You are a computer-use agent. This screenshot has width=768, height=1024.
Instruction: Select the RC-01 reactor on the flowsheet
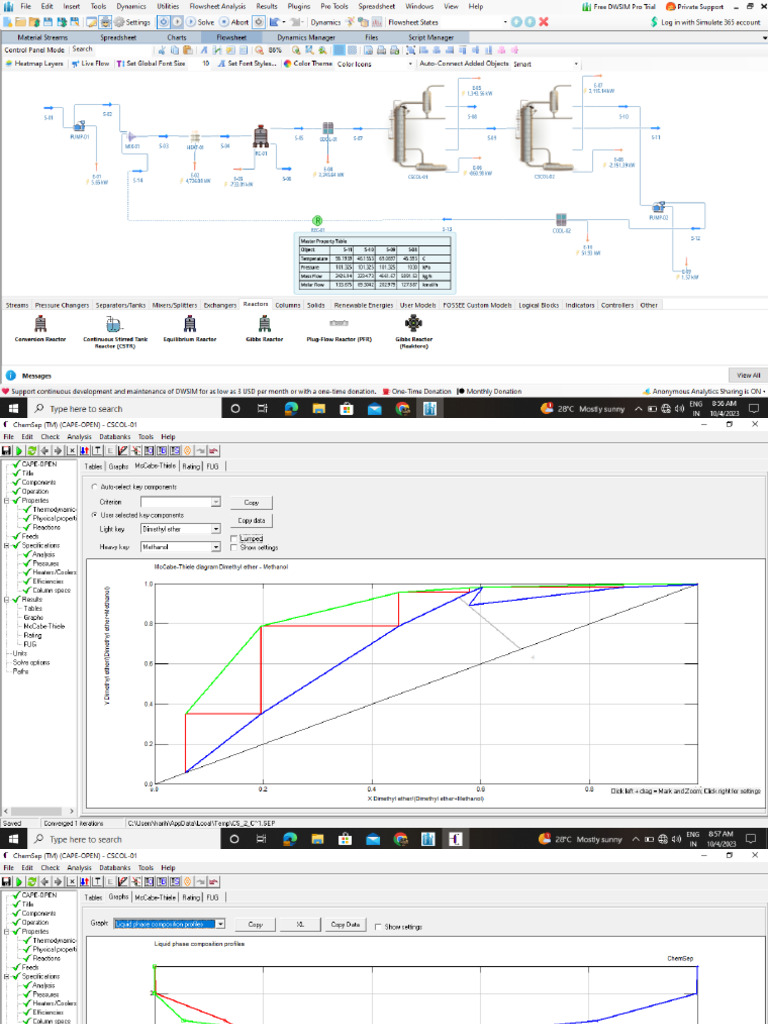(261, 137)
